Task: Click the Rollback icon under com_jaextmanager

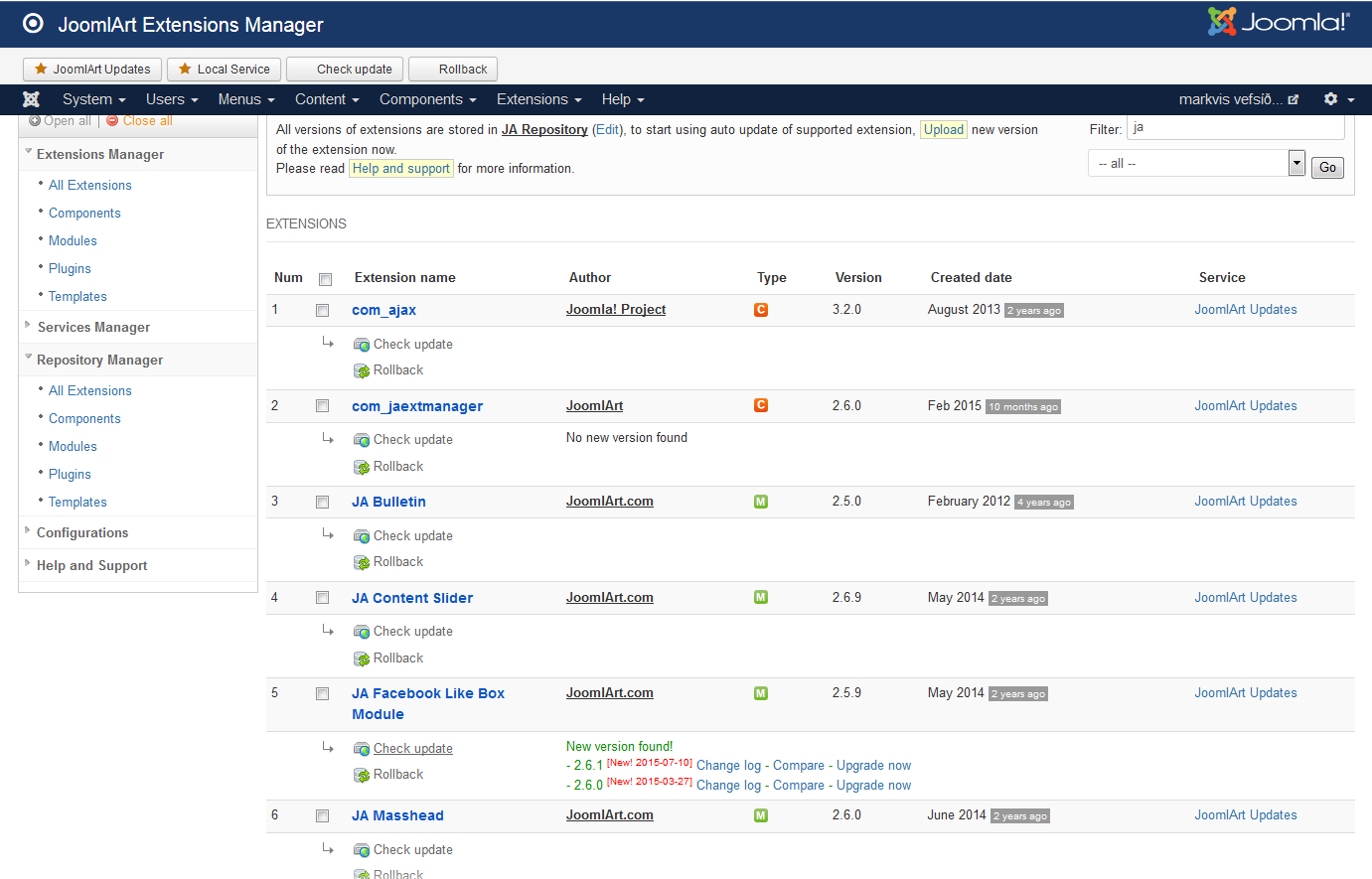Action: tap(362, 467)
